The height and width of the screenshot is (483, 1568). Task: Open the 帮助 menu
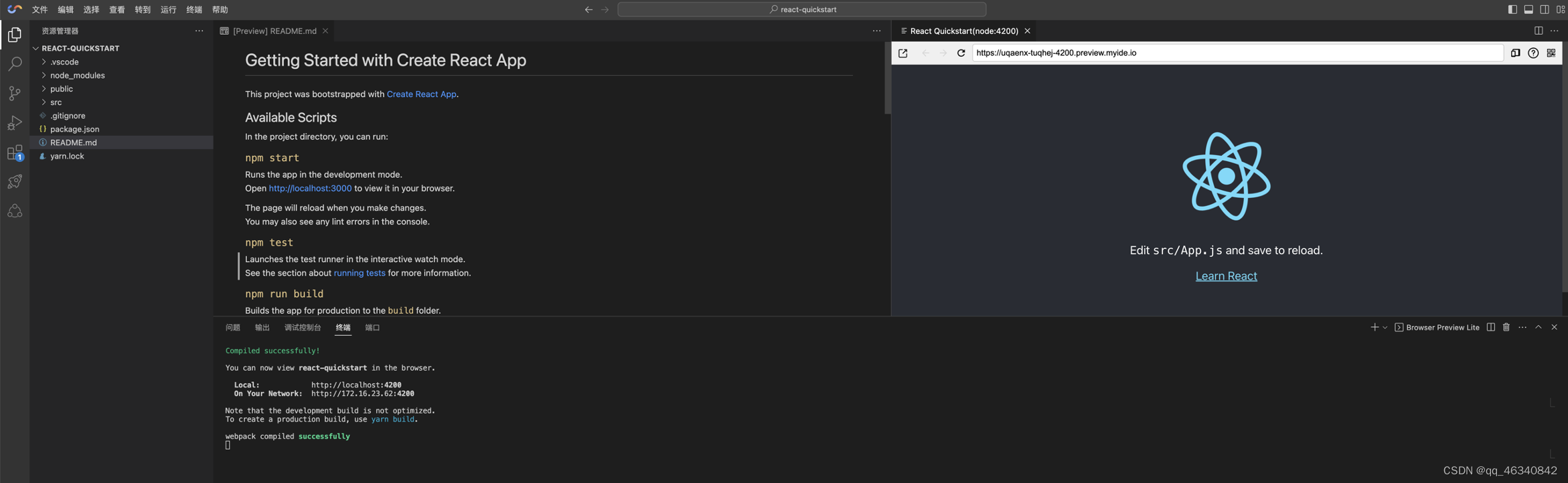point(220,9)
